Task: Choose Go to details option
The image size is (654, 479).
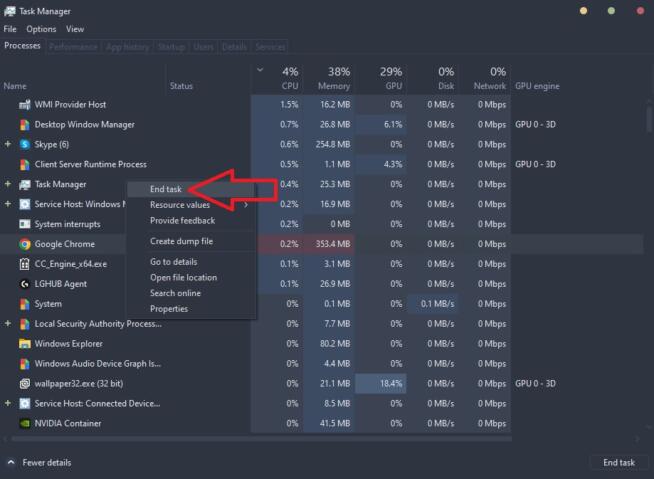Action: click(174, 262)
